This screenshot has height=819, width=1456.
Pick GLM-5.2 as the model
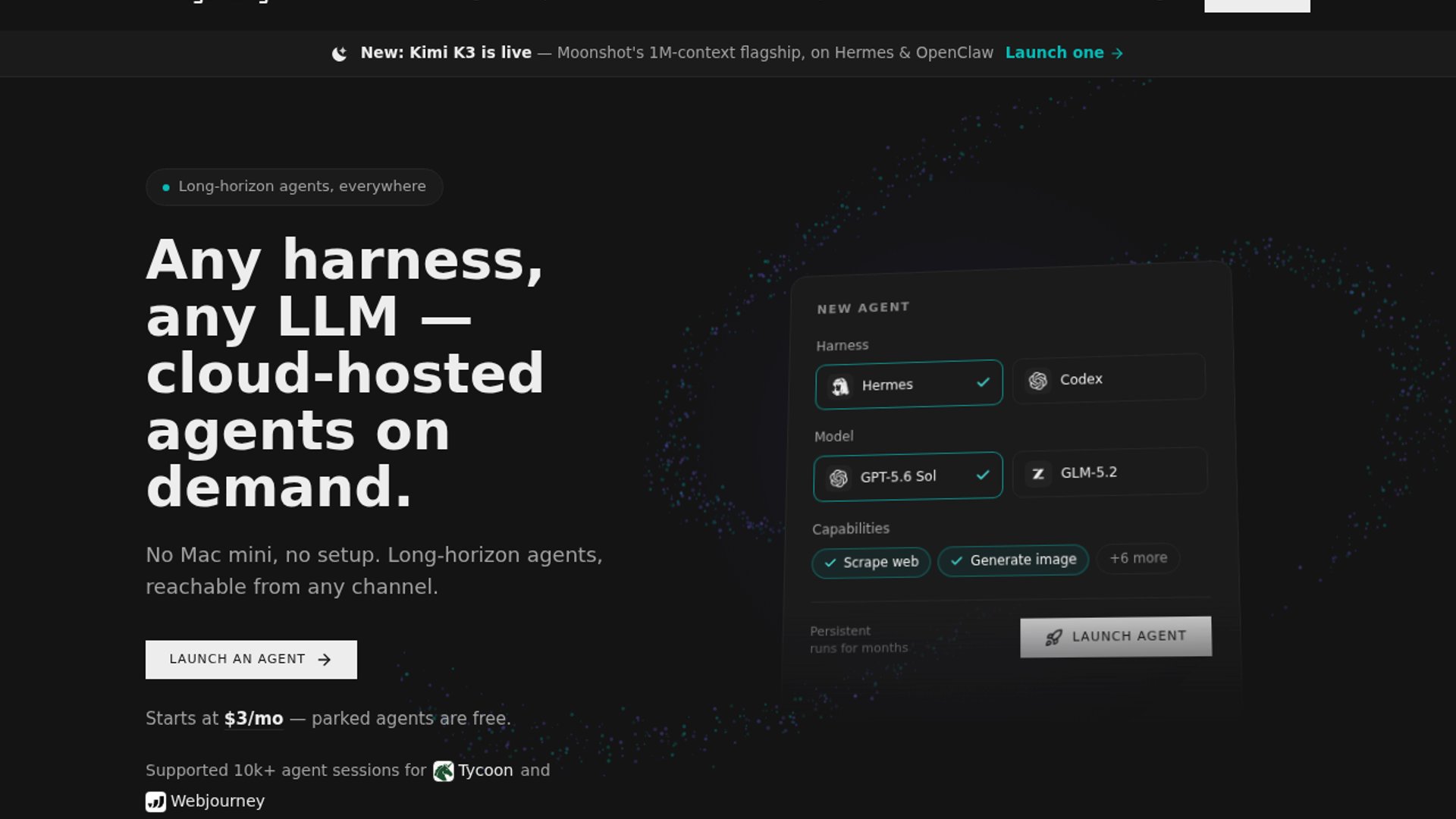[x=1109, y=472]
